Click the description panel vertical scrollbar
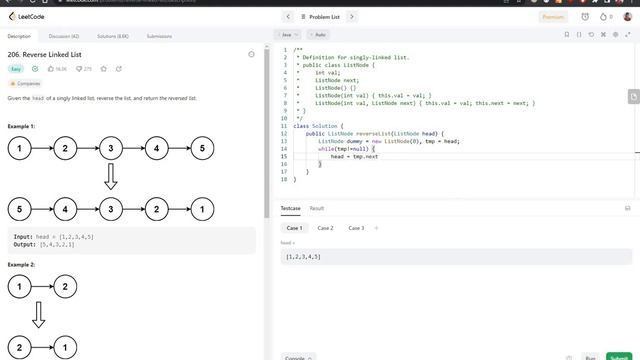640x360 pixels. pyautogui.click(x=267, y=133)
